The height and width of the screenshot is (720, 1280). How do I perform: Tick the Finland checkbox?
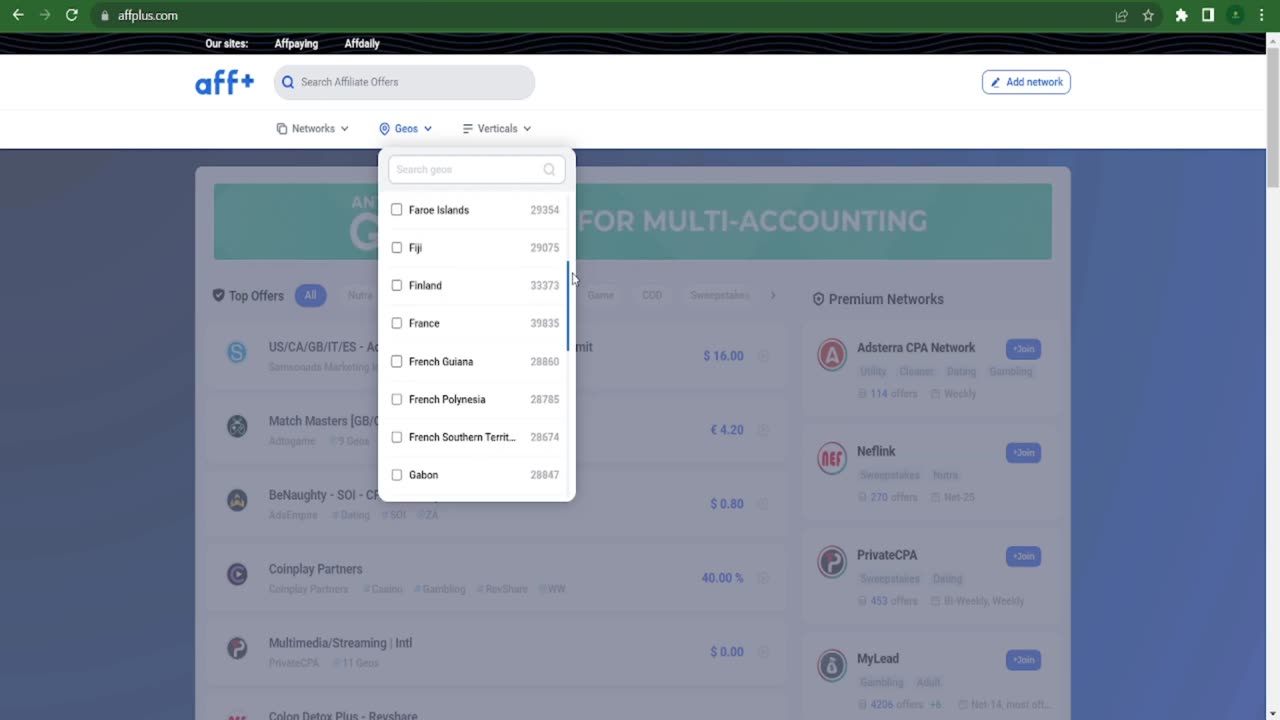point(397,286)
